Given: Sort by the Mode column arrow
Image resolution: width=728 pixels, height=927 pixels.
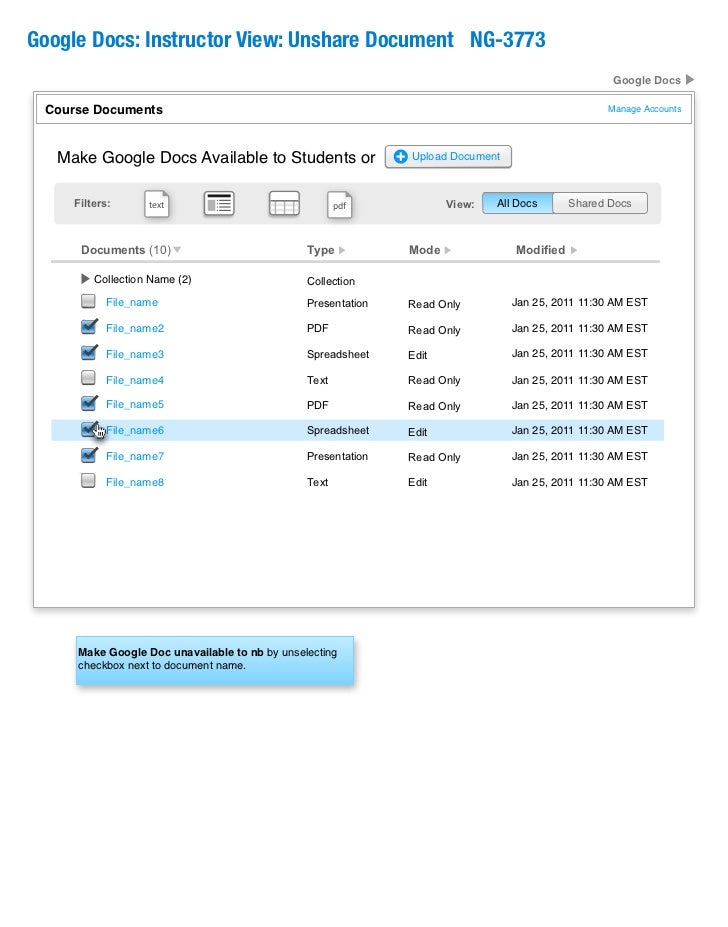Looking at the screenshot, I should [448, 250].
